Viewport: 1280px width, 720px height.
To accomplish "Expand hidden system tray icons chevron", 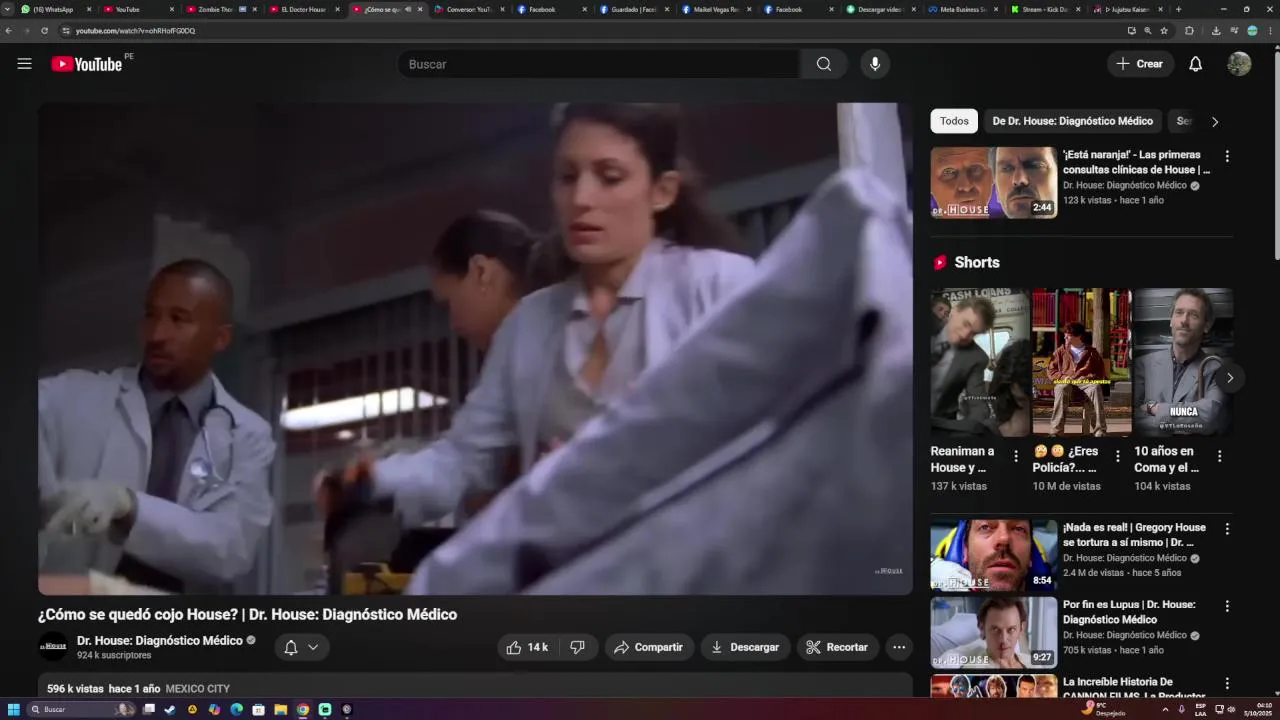I will 1165,709.
